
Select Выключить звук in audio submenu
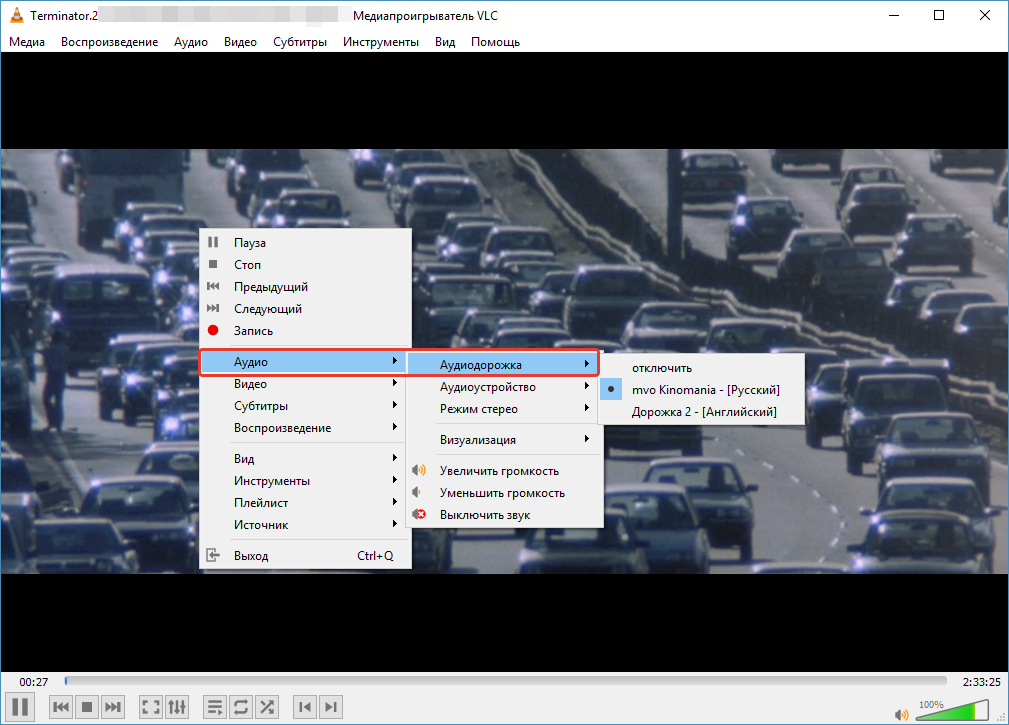pyautogui.click(x=485, y=515)
